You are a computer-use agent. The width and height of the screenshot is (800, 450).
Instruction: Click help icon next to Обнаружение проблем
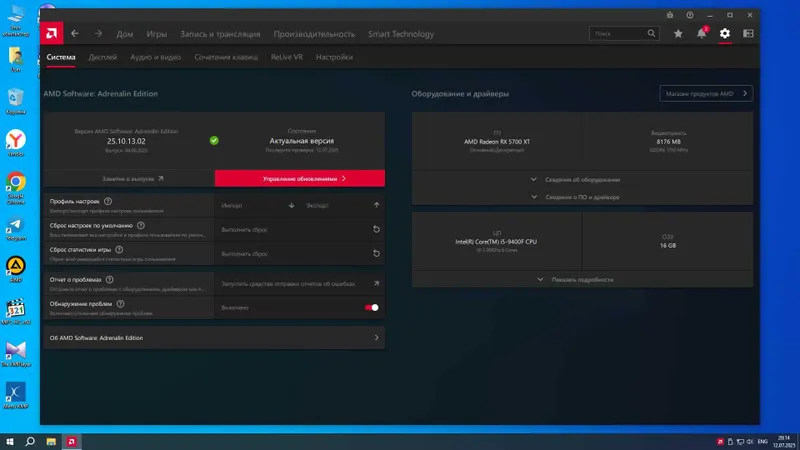click(120, 304)
